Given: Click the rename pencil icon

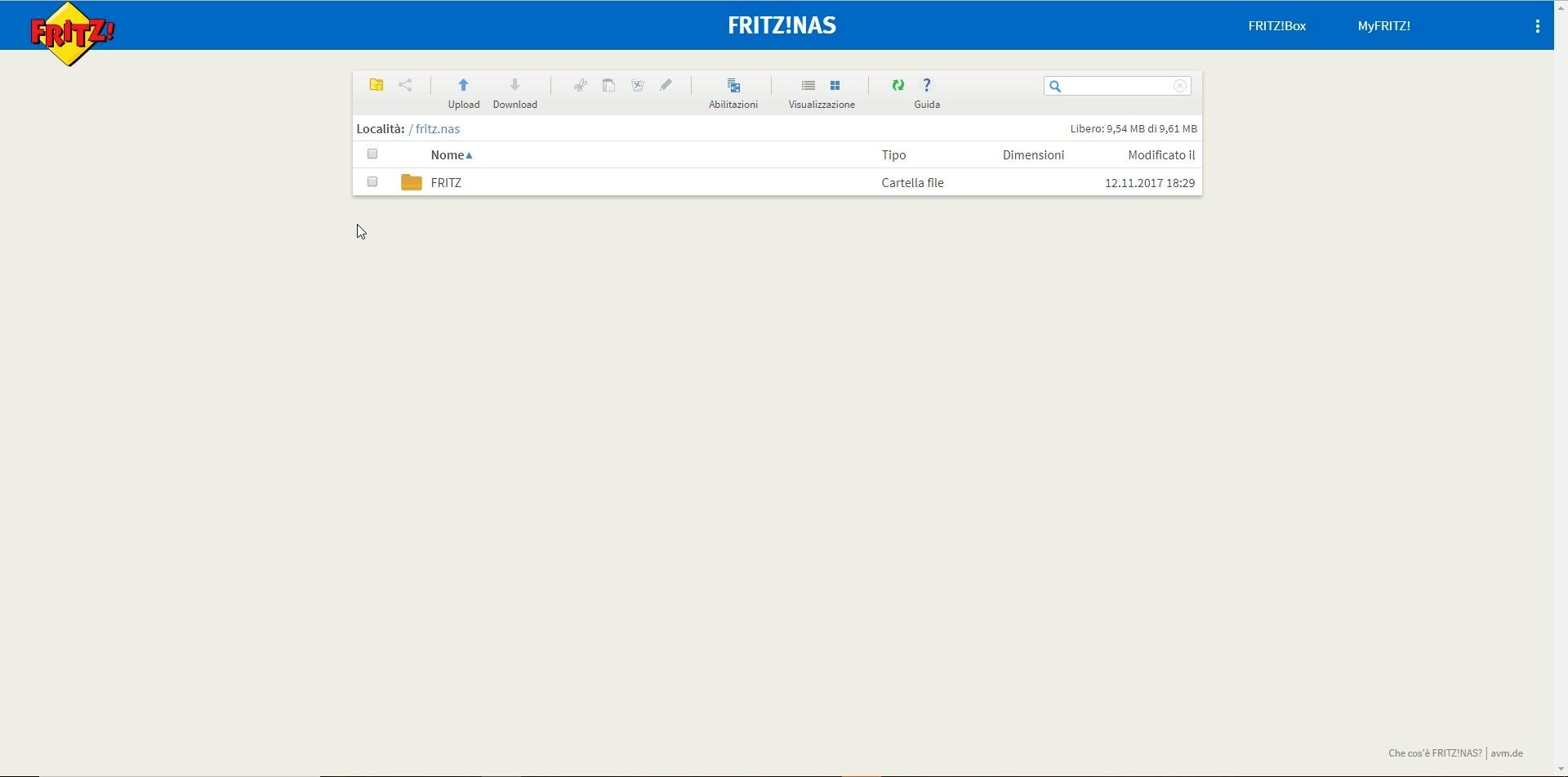Looking at the screenshot, I should [x=666, y=85].
